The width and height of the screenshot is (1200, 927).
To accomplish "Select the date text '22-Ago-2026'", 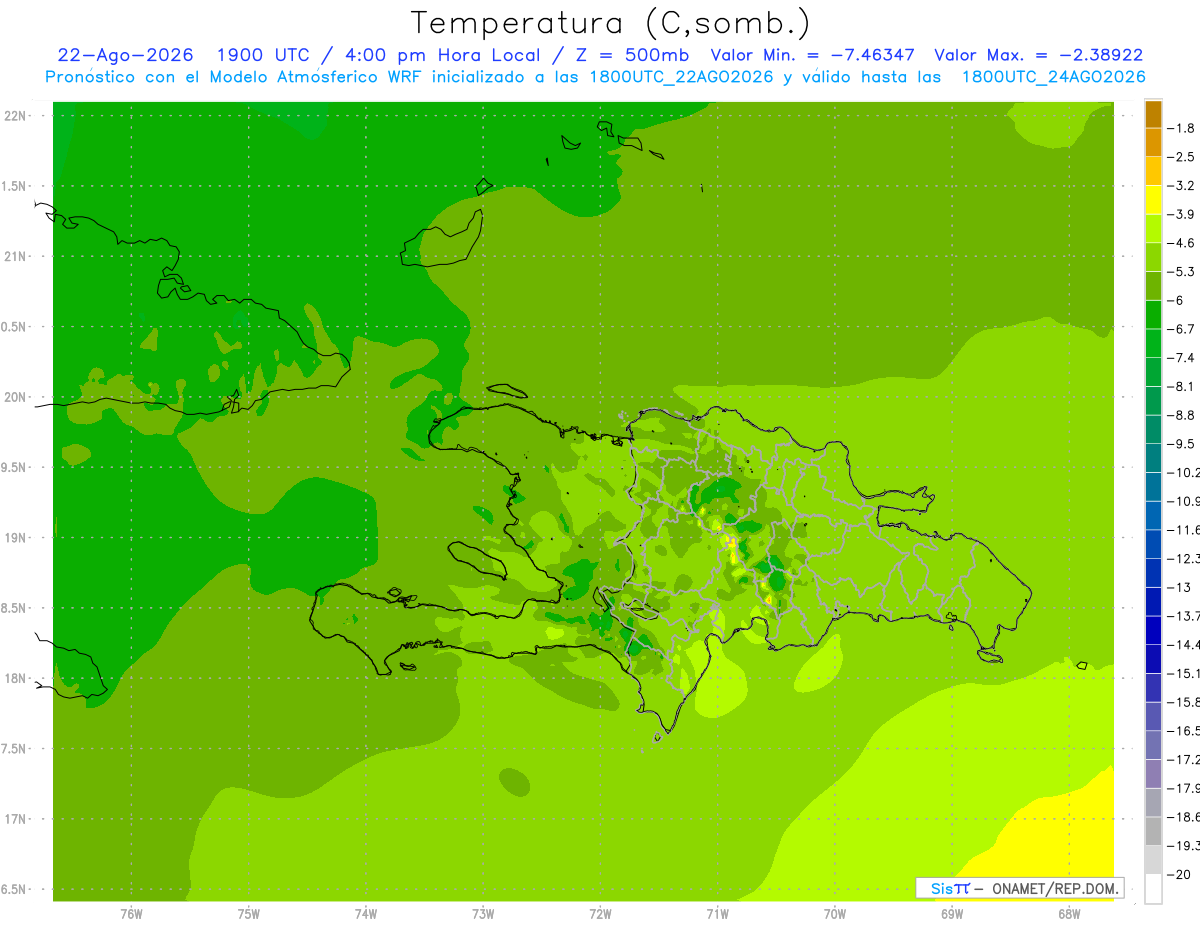I will (x=125, y=55).
